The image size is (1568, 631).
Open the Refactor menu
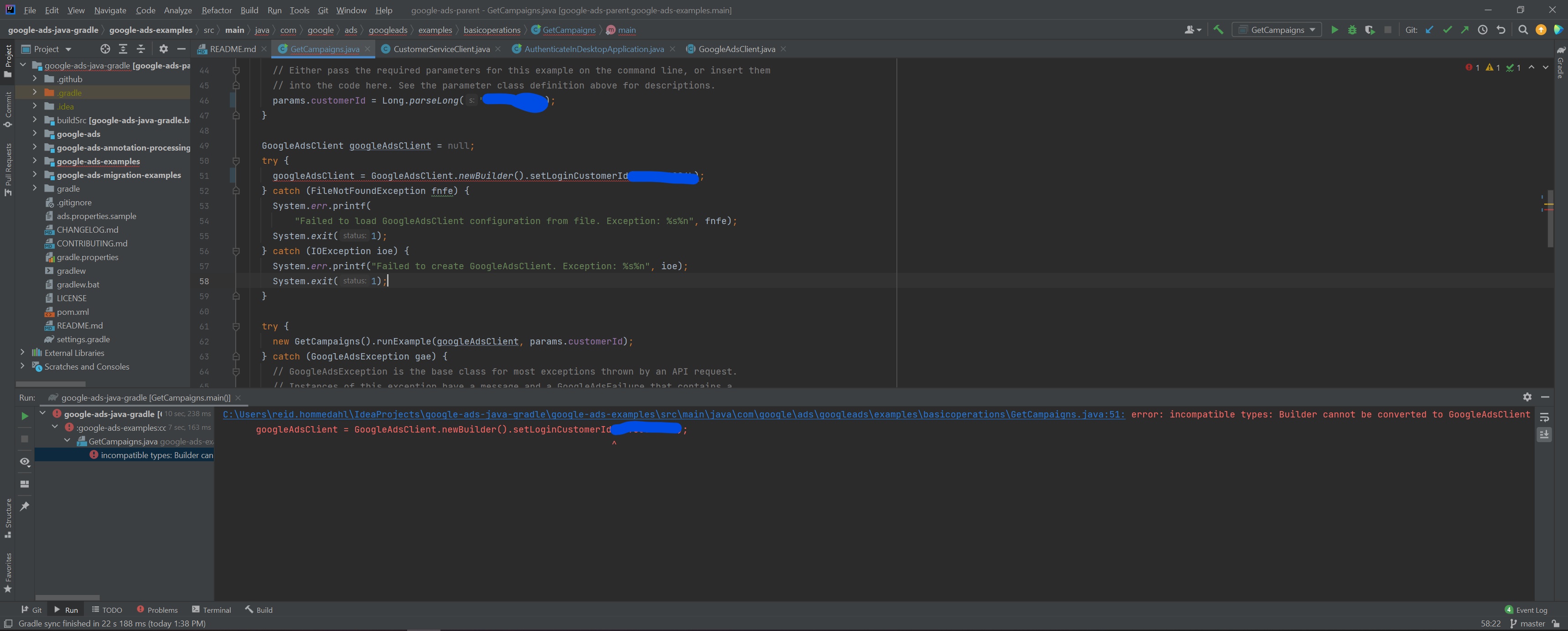[217, 10]
